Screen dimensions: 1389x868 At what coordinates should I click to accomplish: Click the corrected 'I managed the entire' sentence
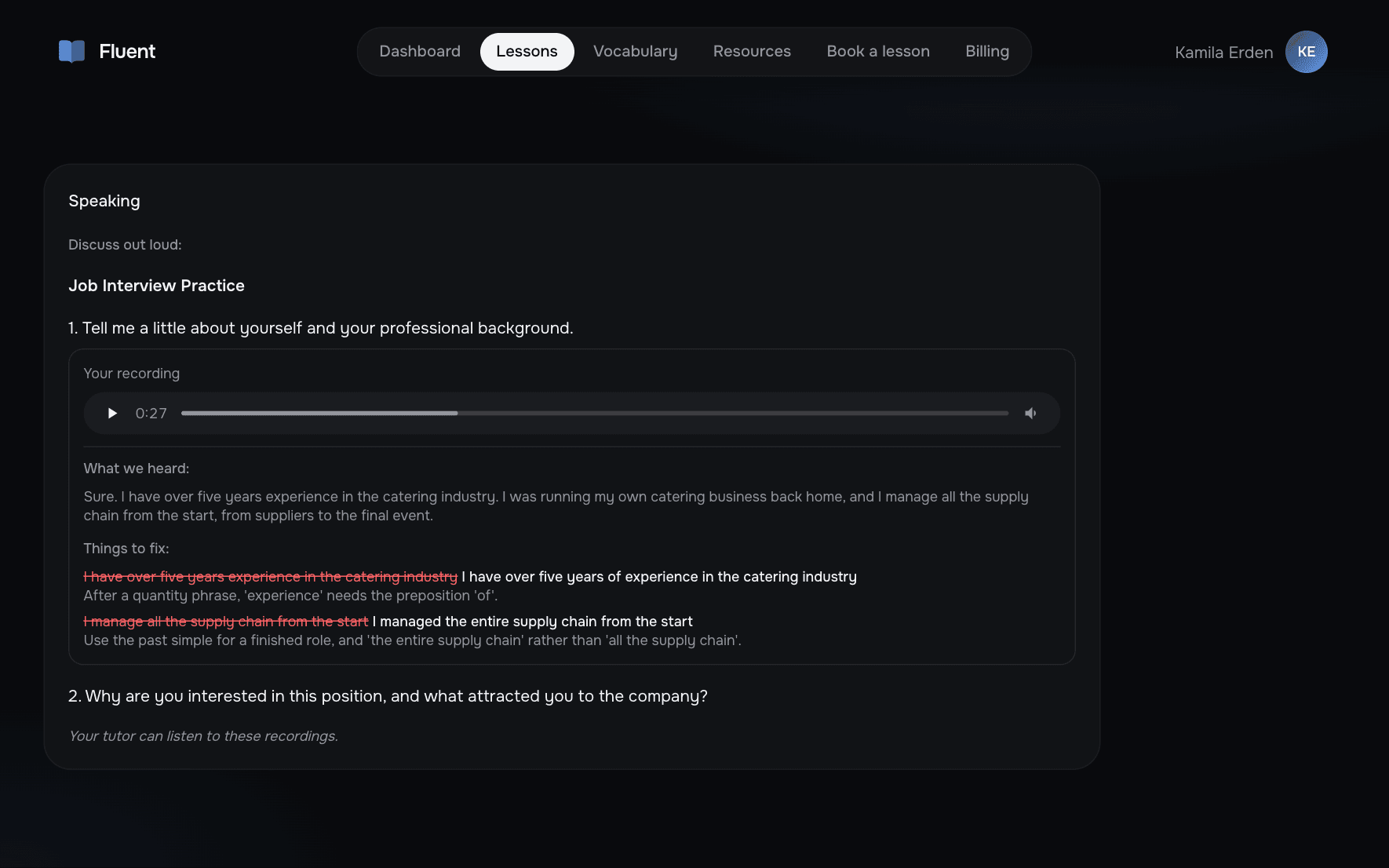click(x=533, y=622)
